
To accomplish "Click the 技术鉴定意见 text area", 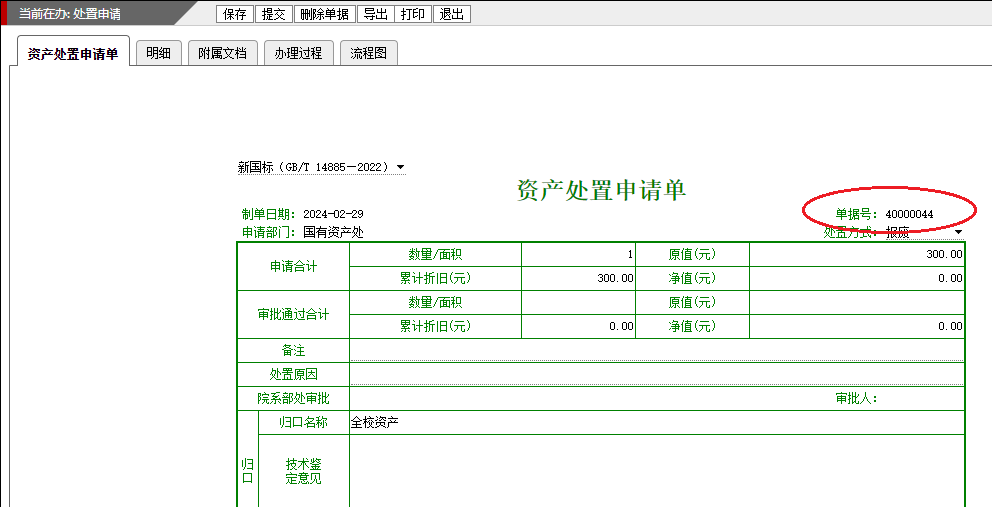I will pos(656,471).
